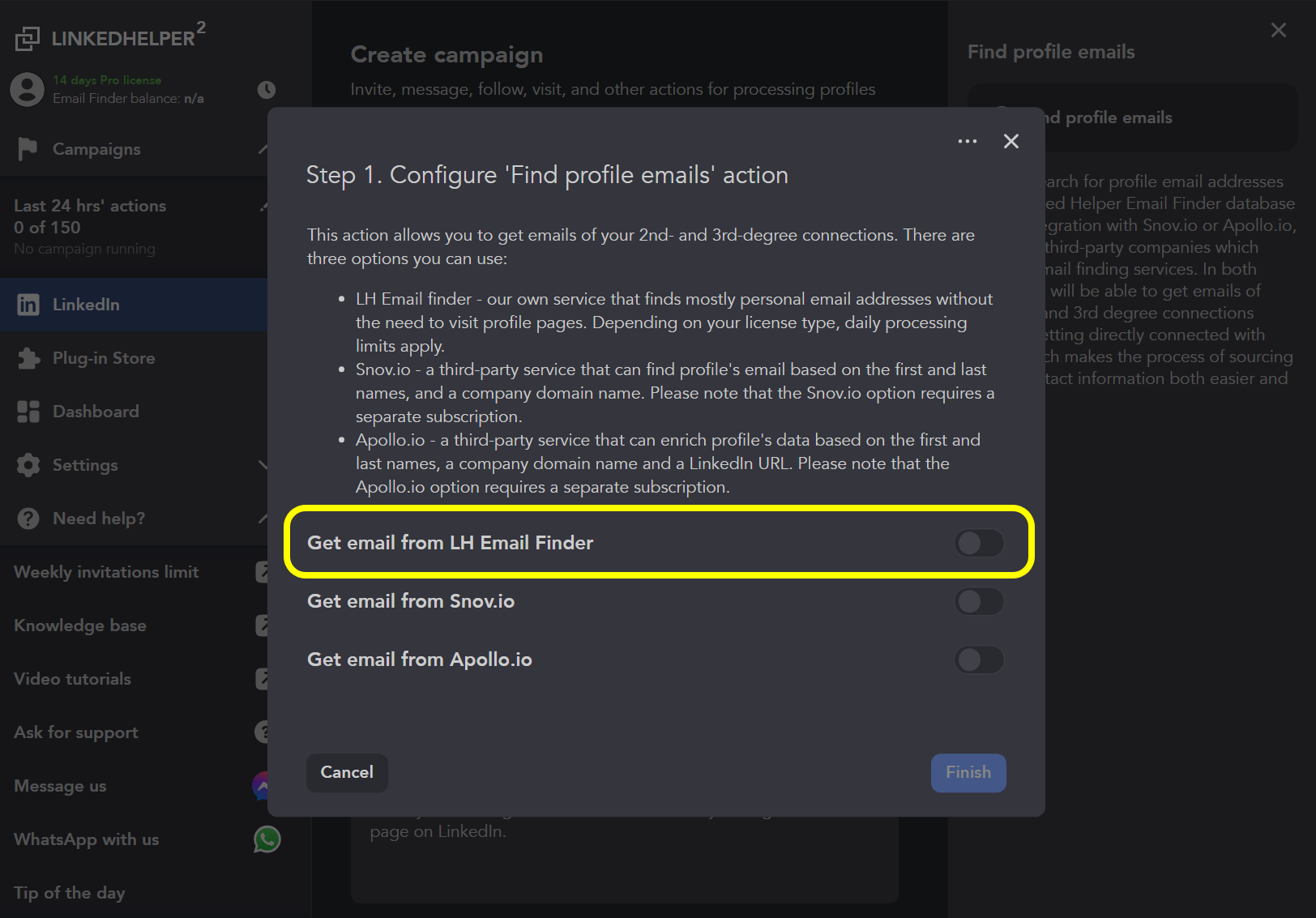Screen dimensions: 1316x918
Task: Enable Get email from LH Email Finder
Action: pyautogui.click(x=979, y=543)
